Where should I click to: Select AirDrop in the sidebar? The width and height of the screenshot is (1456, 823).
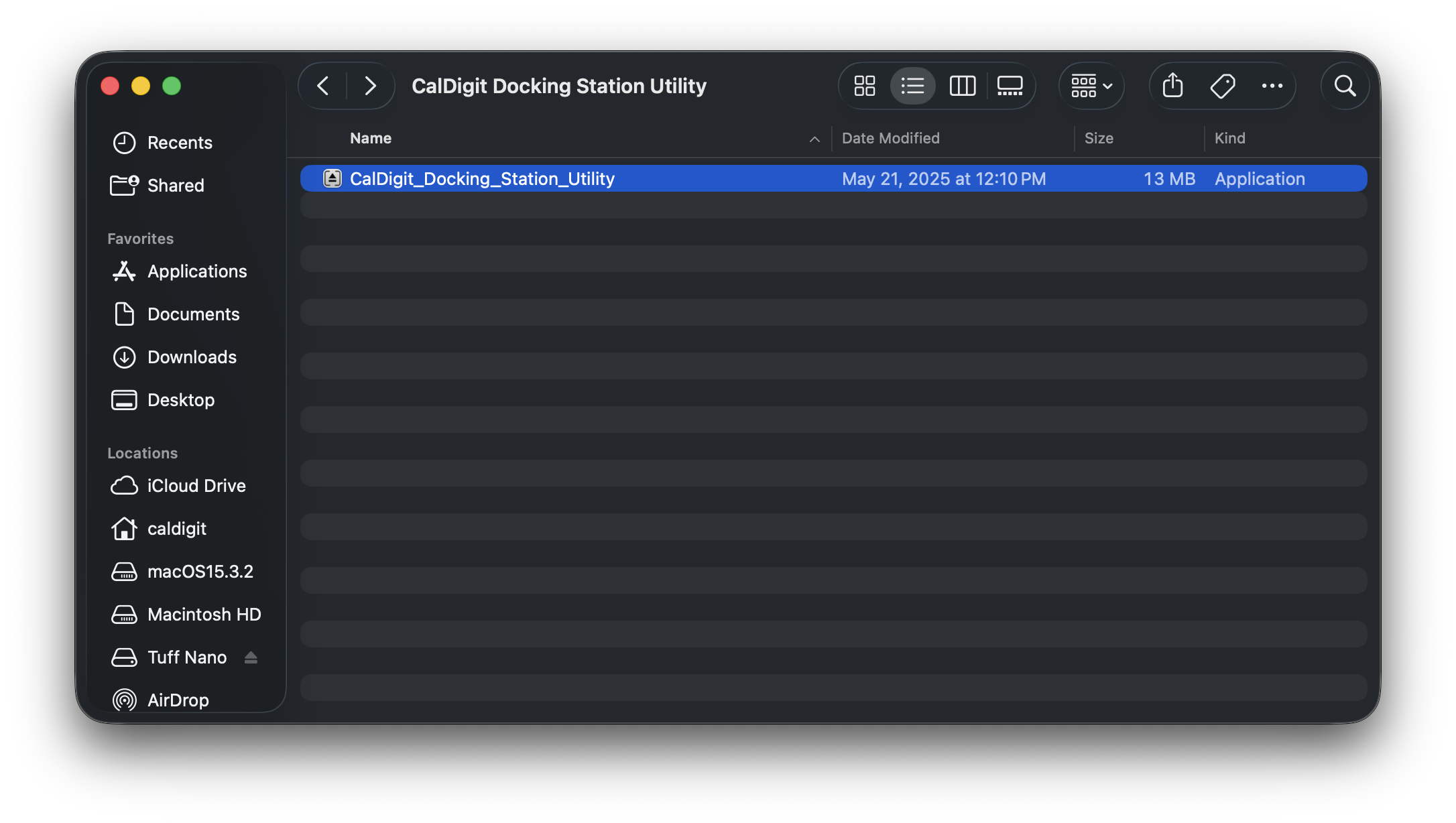coord(178,700)
